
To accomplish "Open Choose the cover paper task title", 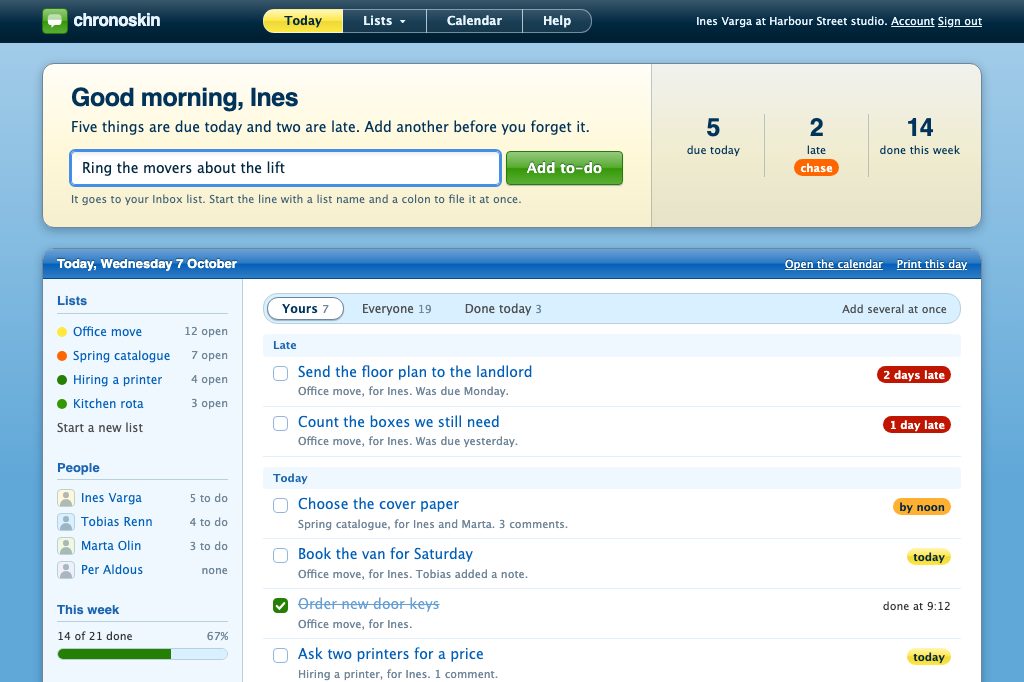I will point(378,504).
